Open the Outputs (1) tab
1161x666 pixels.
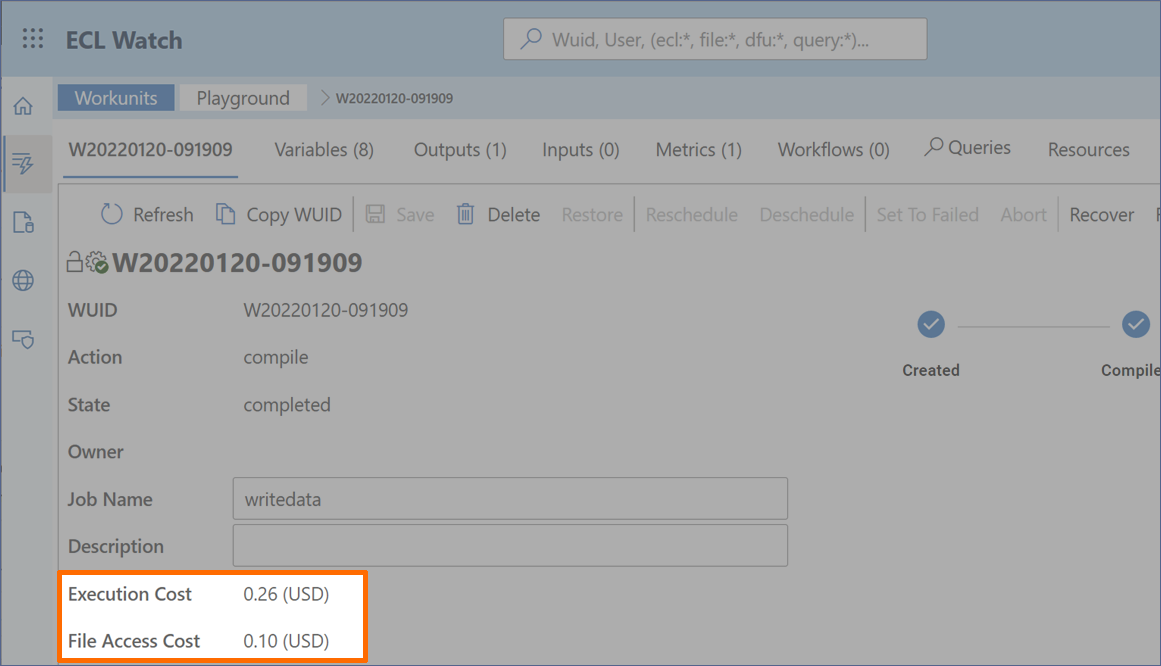coord(460,150)
